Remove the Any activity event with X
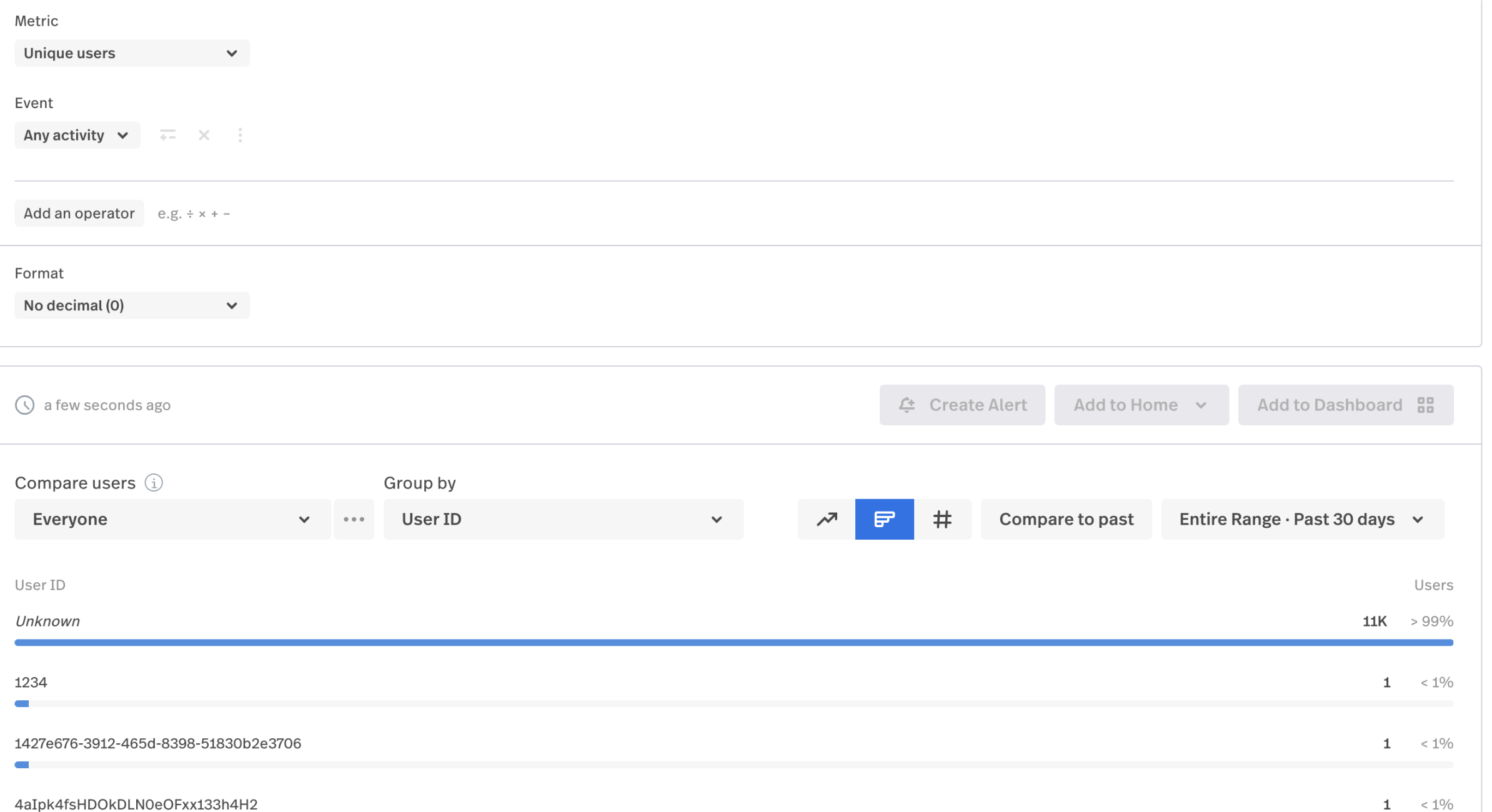 [204, 135]
